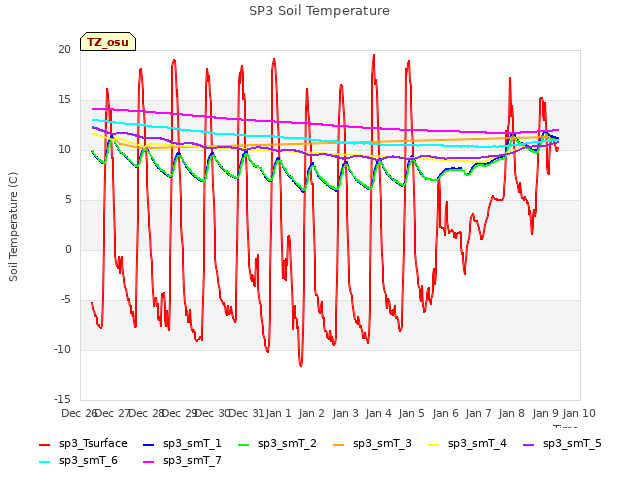Toggle sp3_smT_7 legend entry

(x=182, y=461)
